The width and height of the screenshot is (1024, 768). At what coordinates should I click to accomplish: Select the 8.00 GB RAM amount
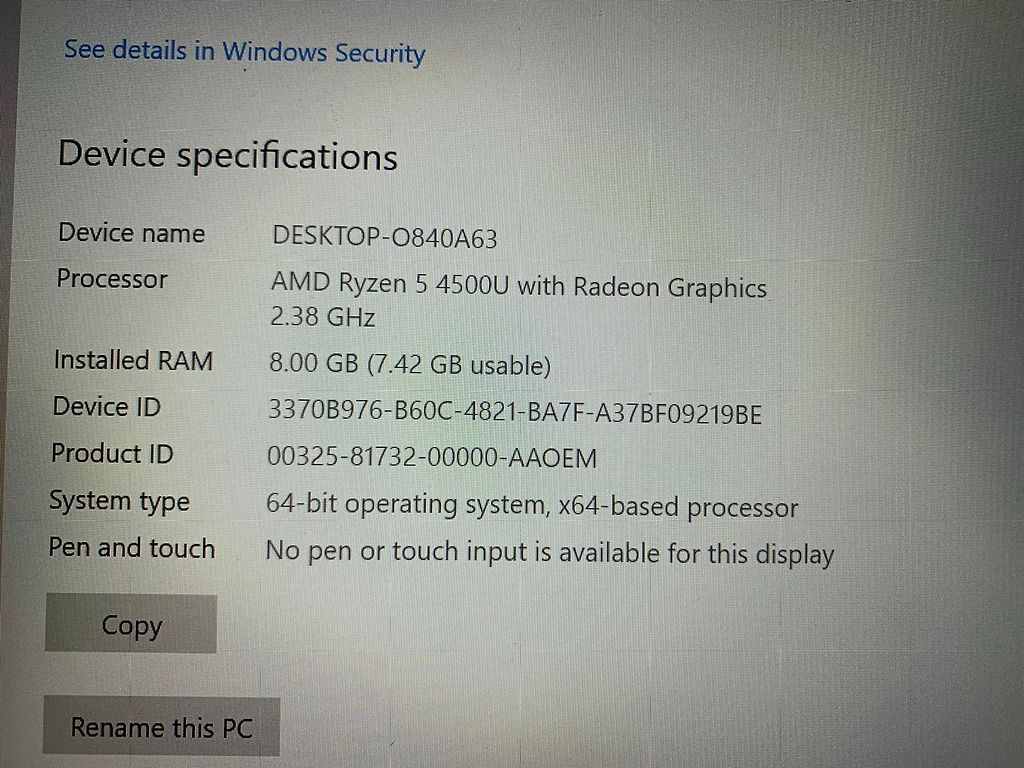click(314, 362)
